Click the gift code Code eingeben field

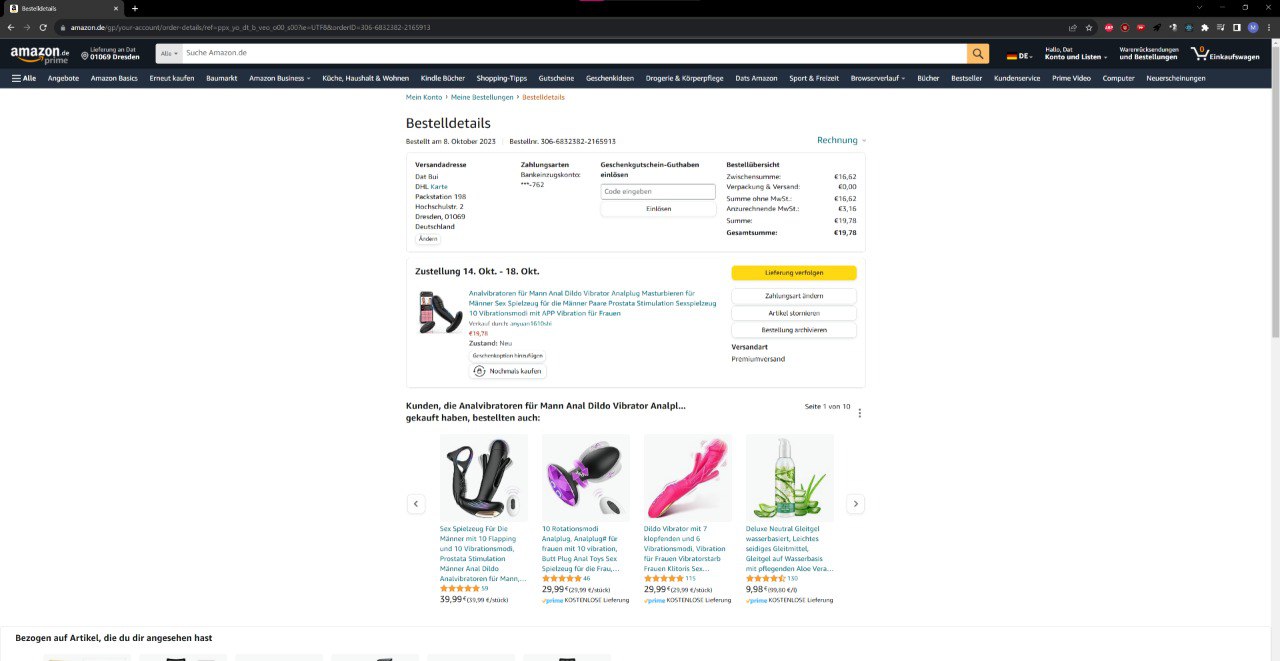tap(658, 191)
